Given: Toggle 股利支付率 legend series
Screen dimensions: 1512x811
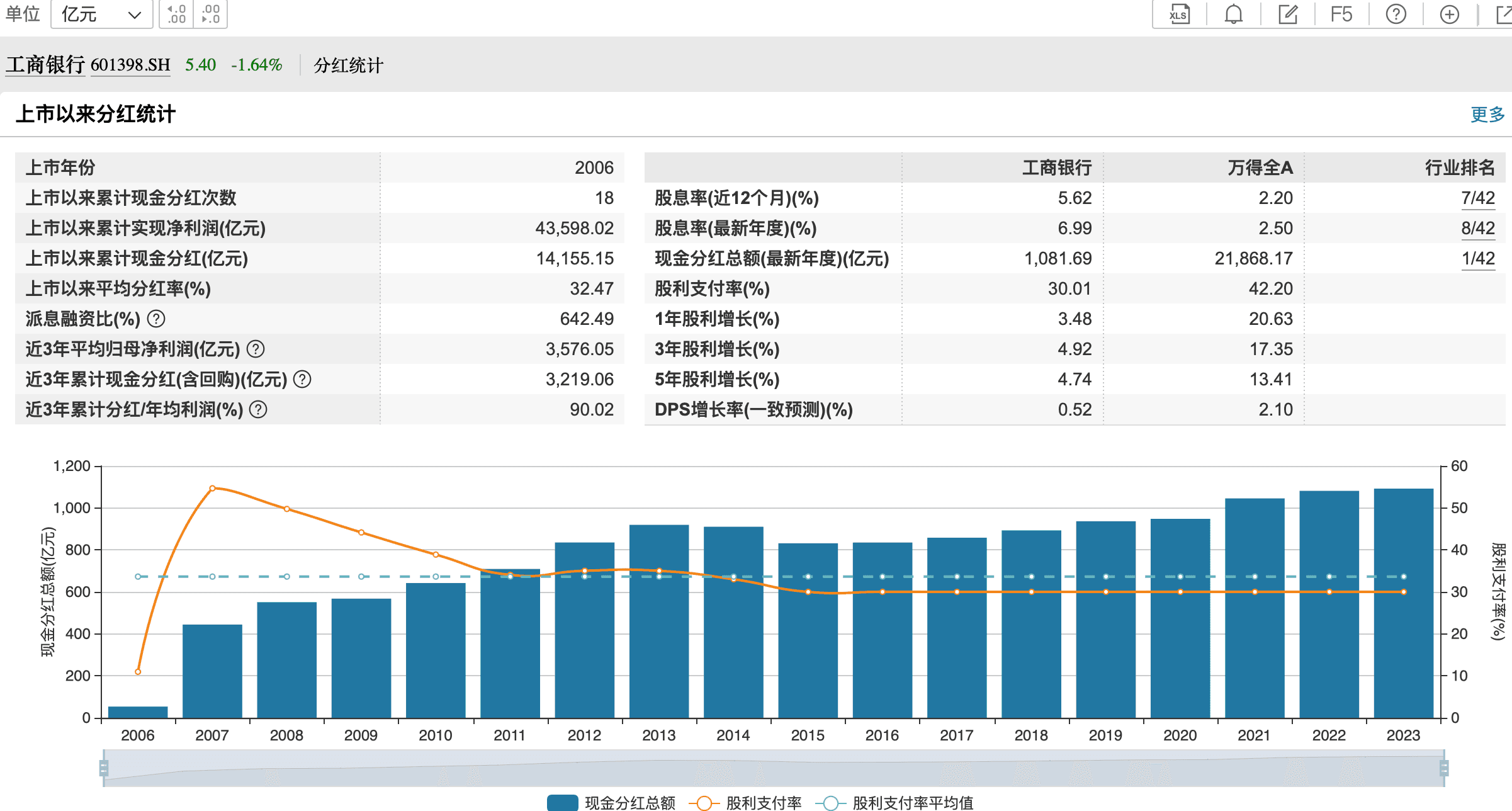Looking at the screenshot, I should pos(745,803).
